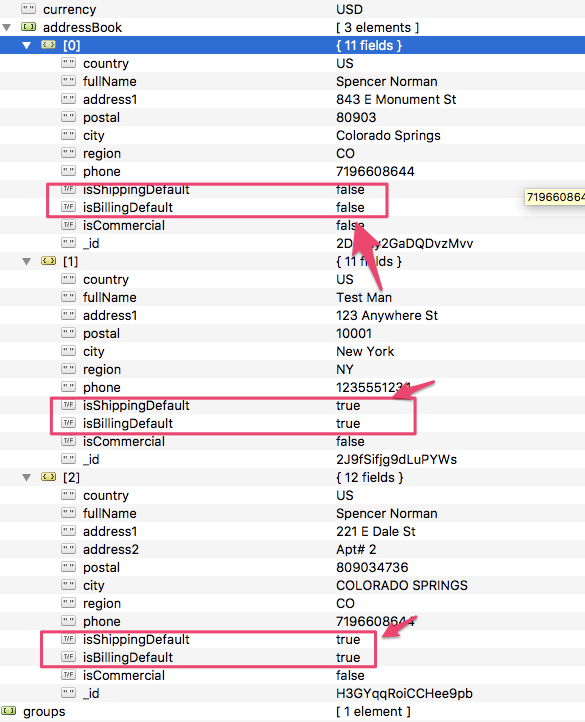The image size is (585, 722).
Task: Click boolean icon of isBillingDefault in [1]
Action: point(69,423)
